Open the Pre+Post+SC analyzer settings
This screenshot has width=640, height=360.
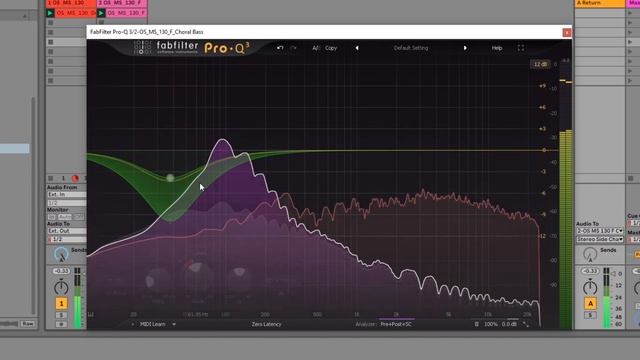[396, 324]
